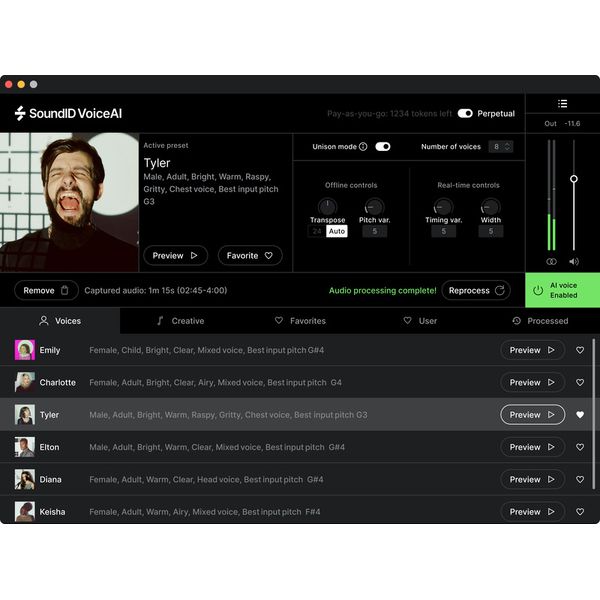This screenshot has height=600, width=600.
Task: Click the Favorite button for active preset
Action: (x=250, y=255)
